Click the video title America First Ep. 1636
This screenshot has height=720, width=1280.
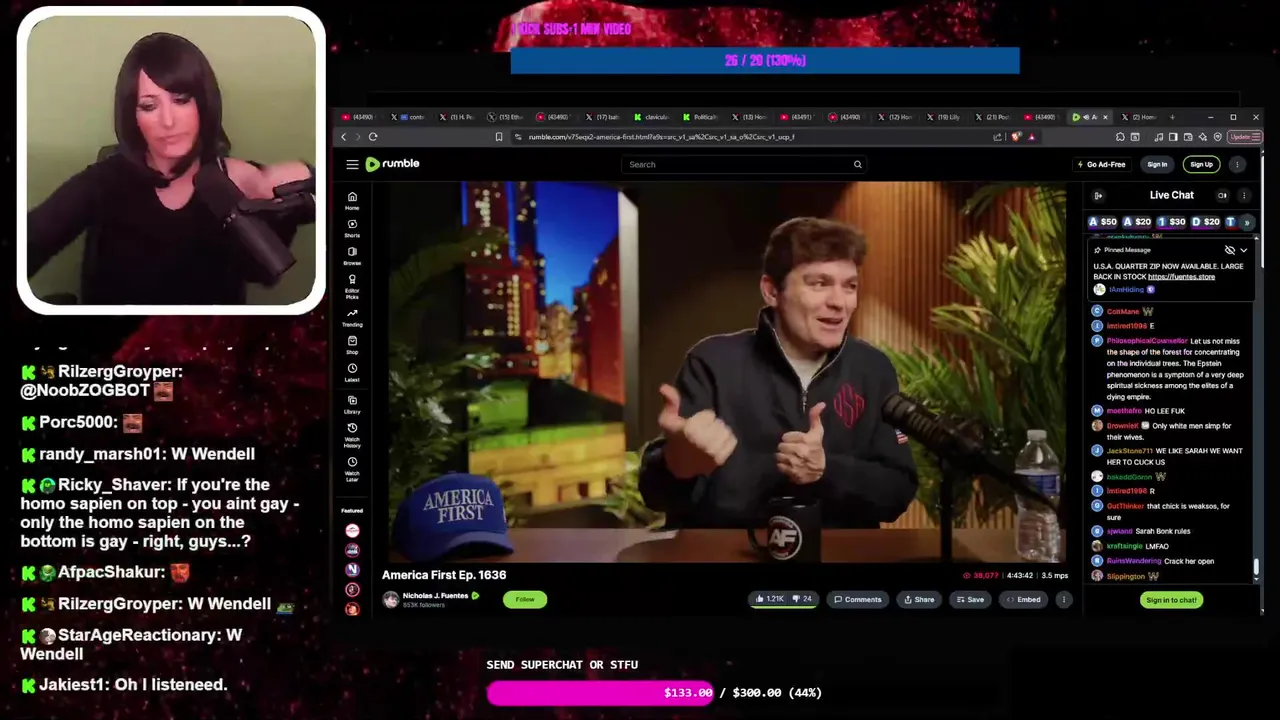(444, 575)
